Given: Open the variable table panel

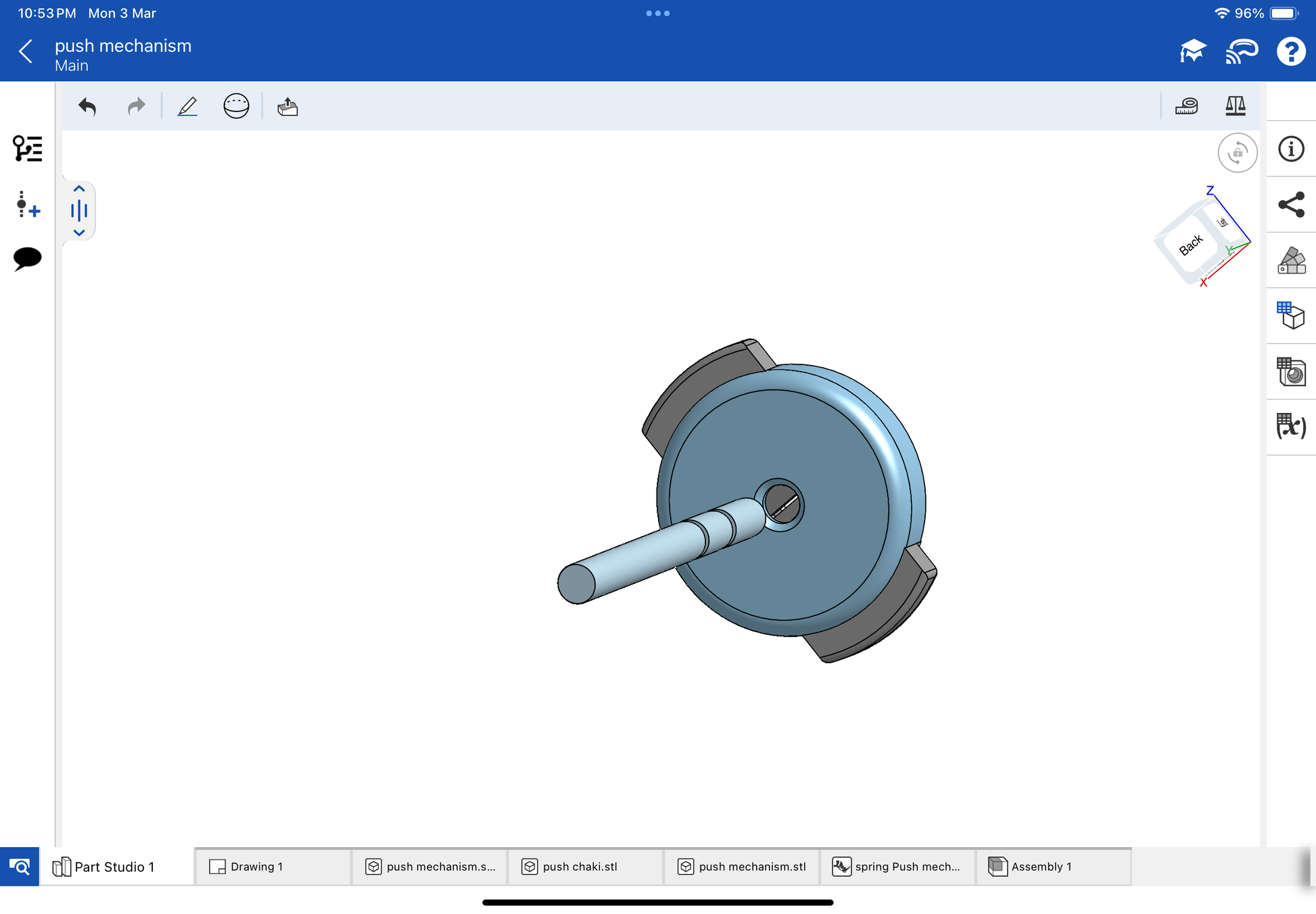Looking at the screenshot, I should coord(1291,427).
